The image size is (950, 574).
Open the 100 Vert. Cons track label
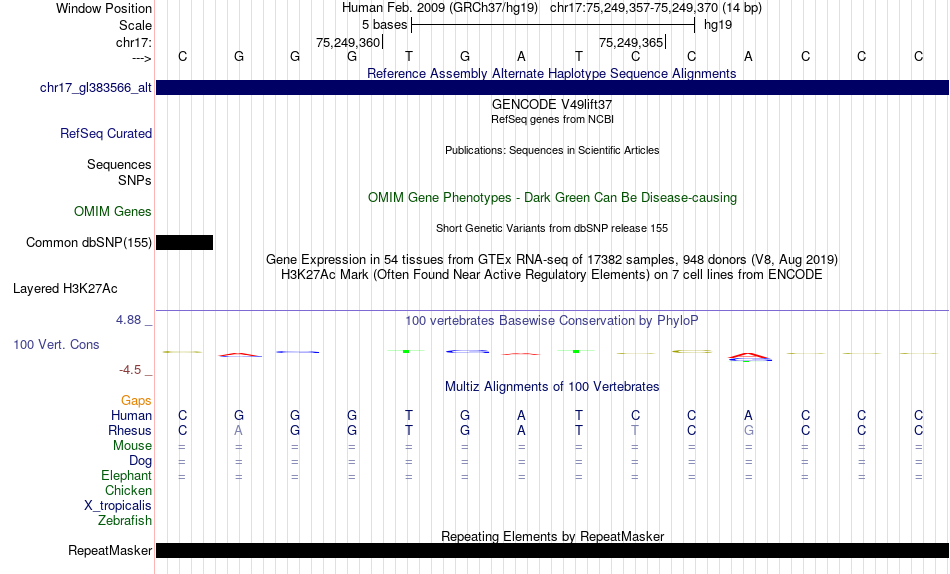(56, 344)
